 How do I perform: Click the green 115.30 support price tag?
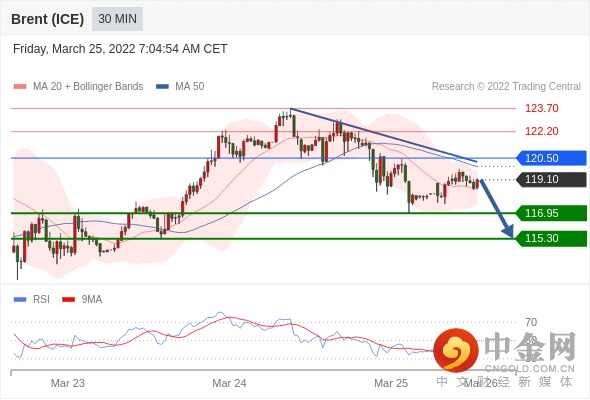click(551, 239)
